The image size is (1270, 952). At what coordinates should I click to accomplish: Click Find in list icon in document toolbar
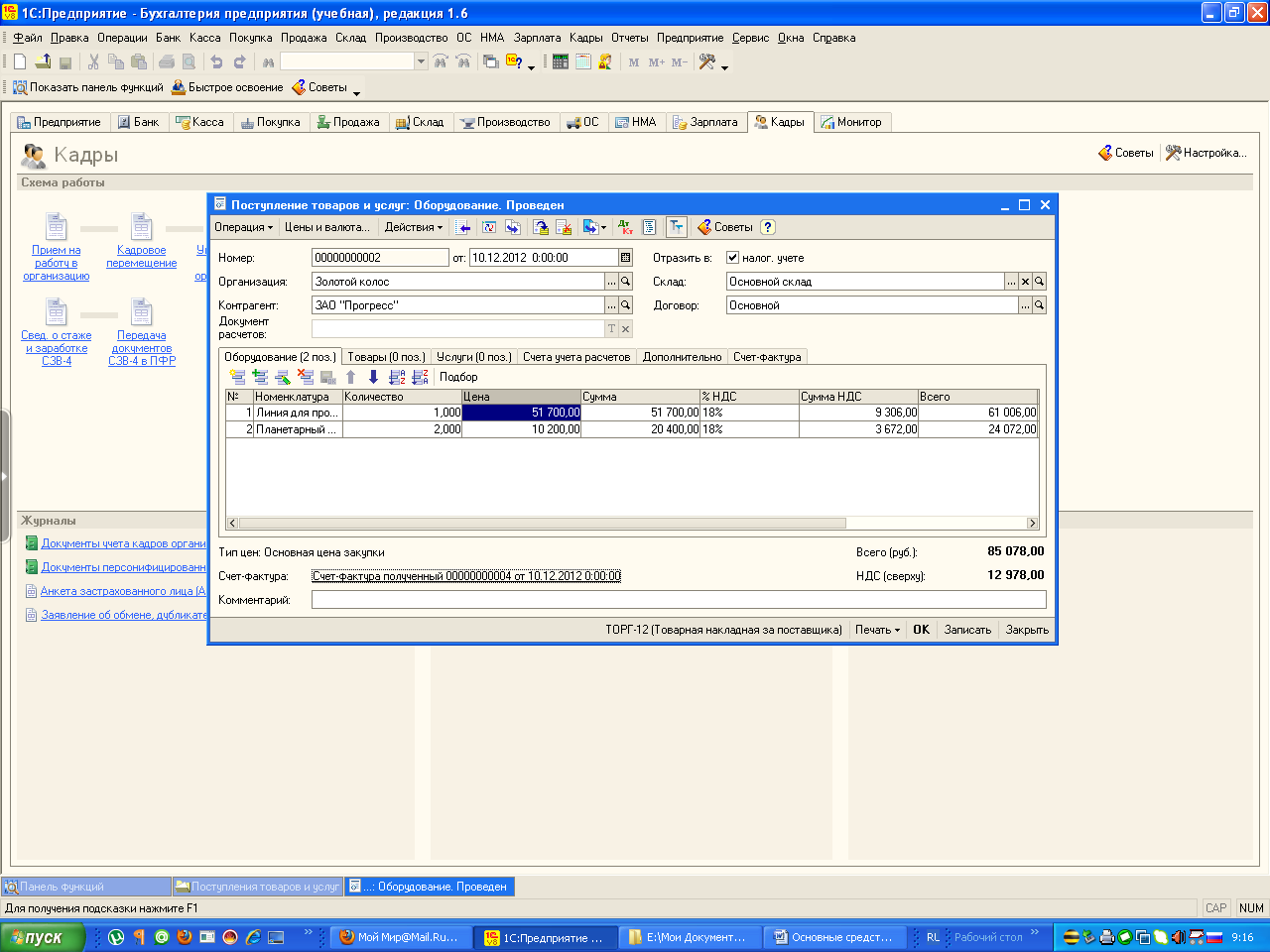click(x=463, y=227)
